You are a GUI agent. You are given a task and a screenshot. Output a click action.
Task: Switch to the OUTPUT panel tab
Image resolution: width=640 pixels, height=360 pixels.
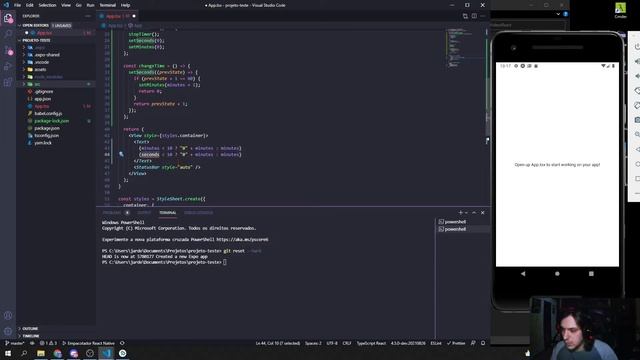tap(144, 213)
